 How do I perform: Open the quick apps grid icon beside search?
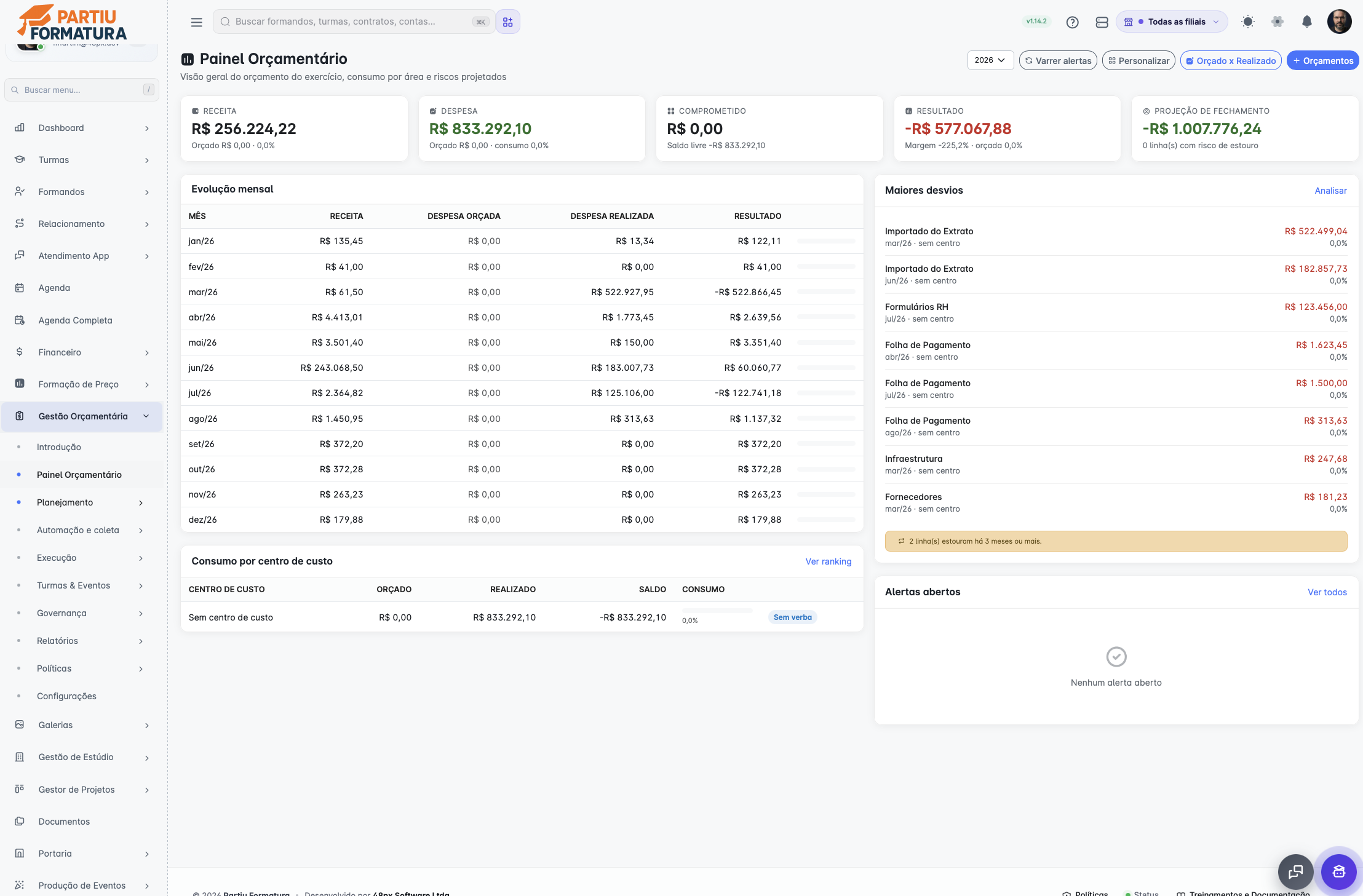point(507,22)
